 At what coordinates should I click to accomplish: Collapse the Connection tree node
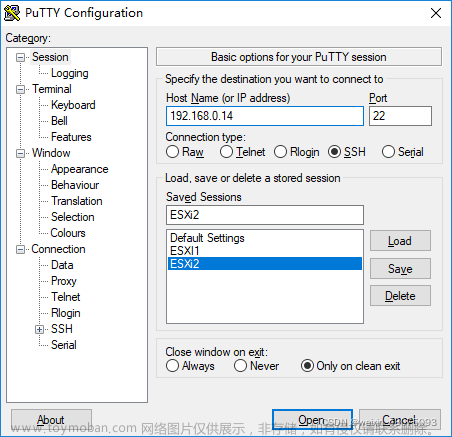click(21, 250)
